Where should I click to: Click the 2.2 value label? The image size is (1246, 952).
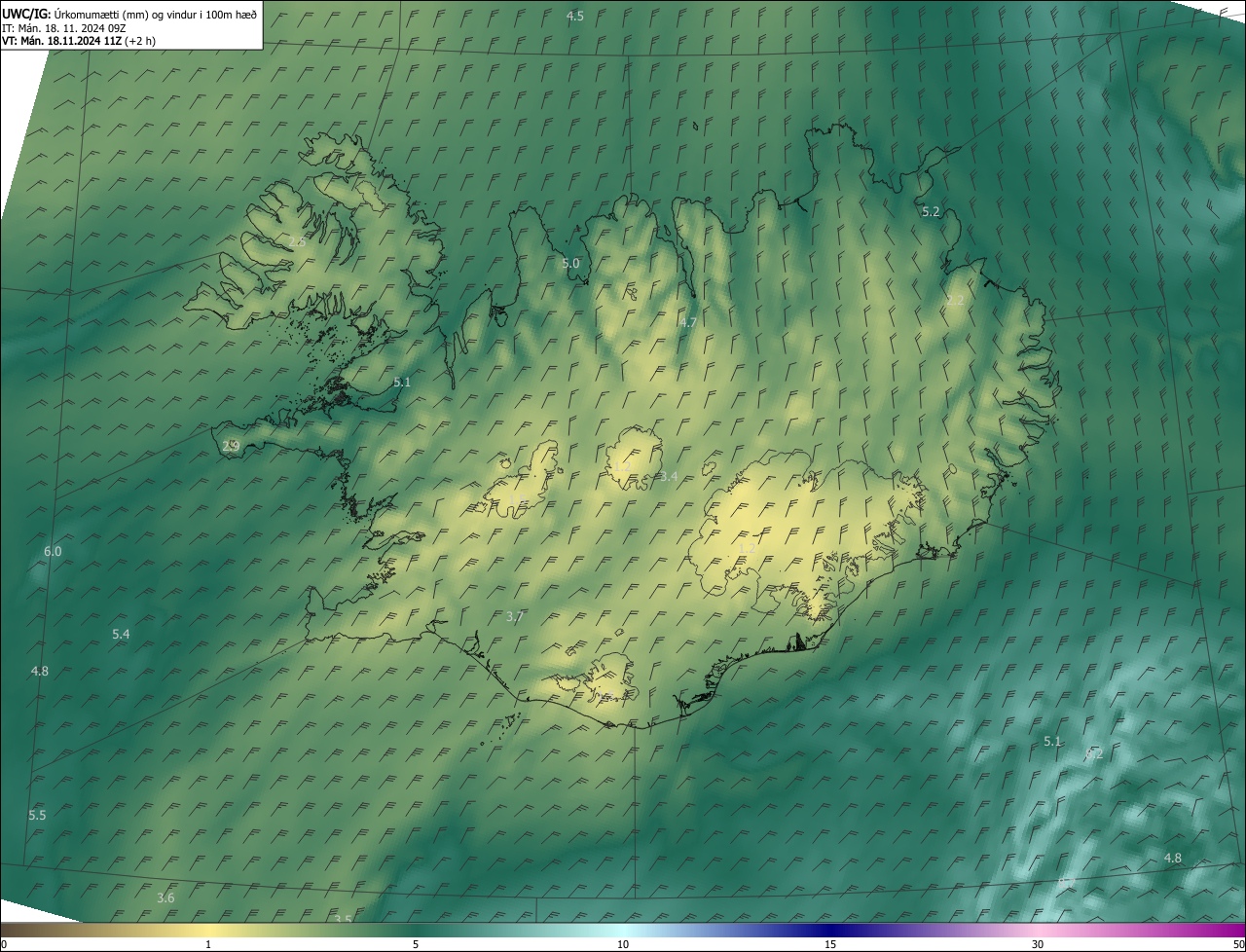click(955, 300)
